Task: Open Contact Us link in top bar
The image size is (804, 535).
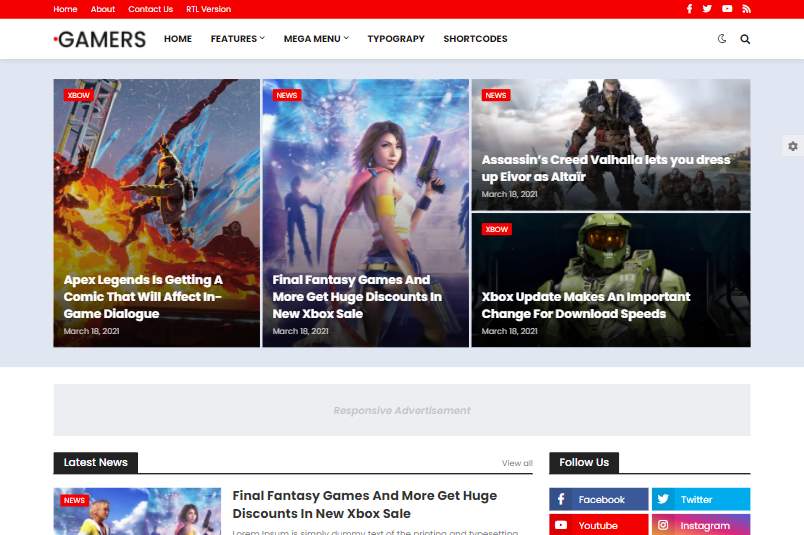Action: [150, 9]
